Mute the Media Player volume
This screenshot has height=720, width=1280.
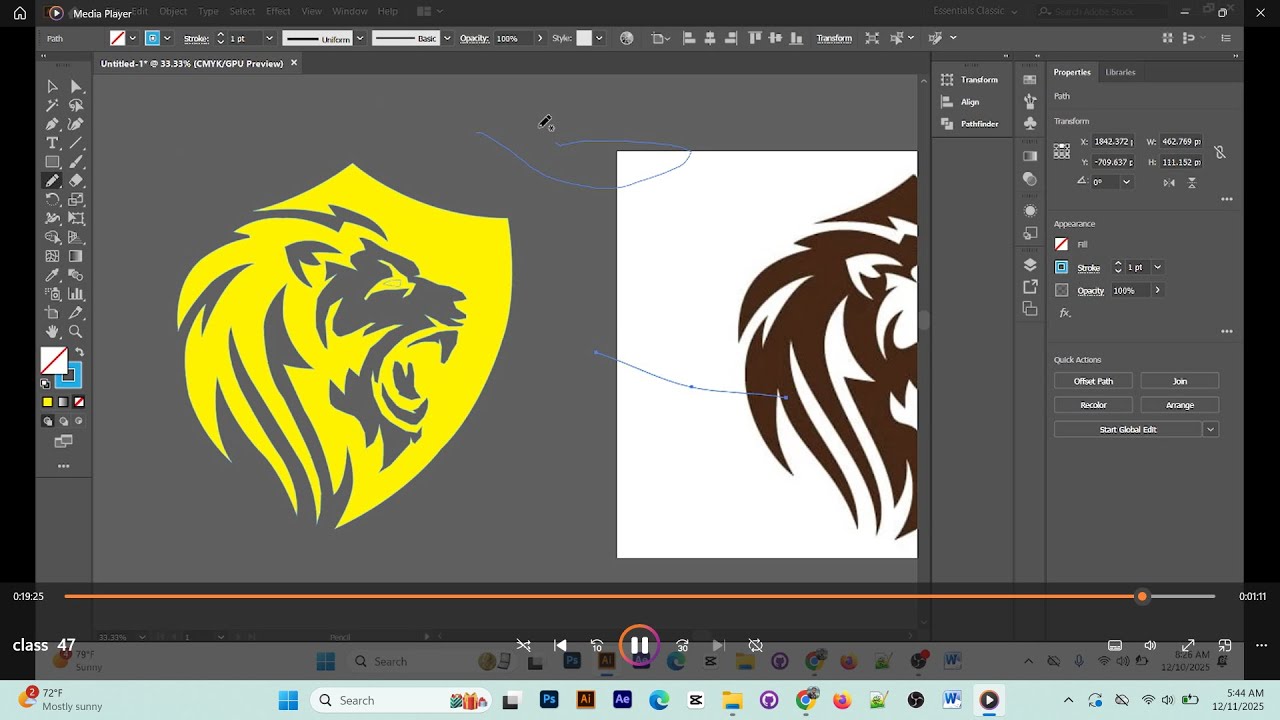point(1150,646)
